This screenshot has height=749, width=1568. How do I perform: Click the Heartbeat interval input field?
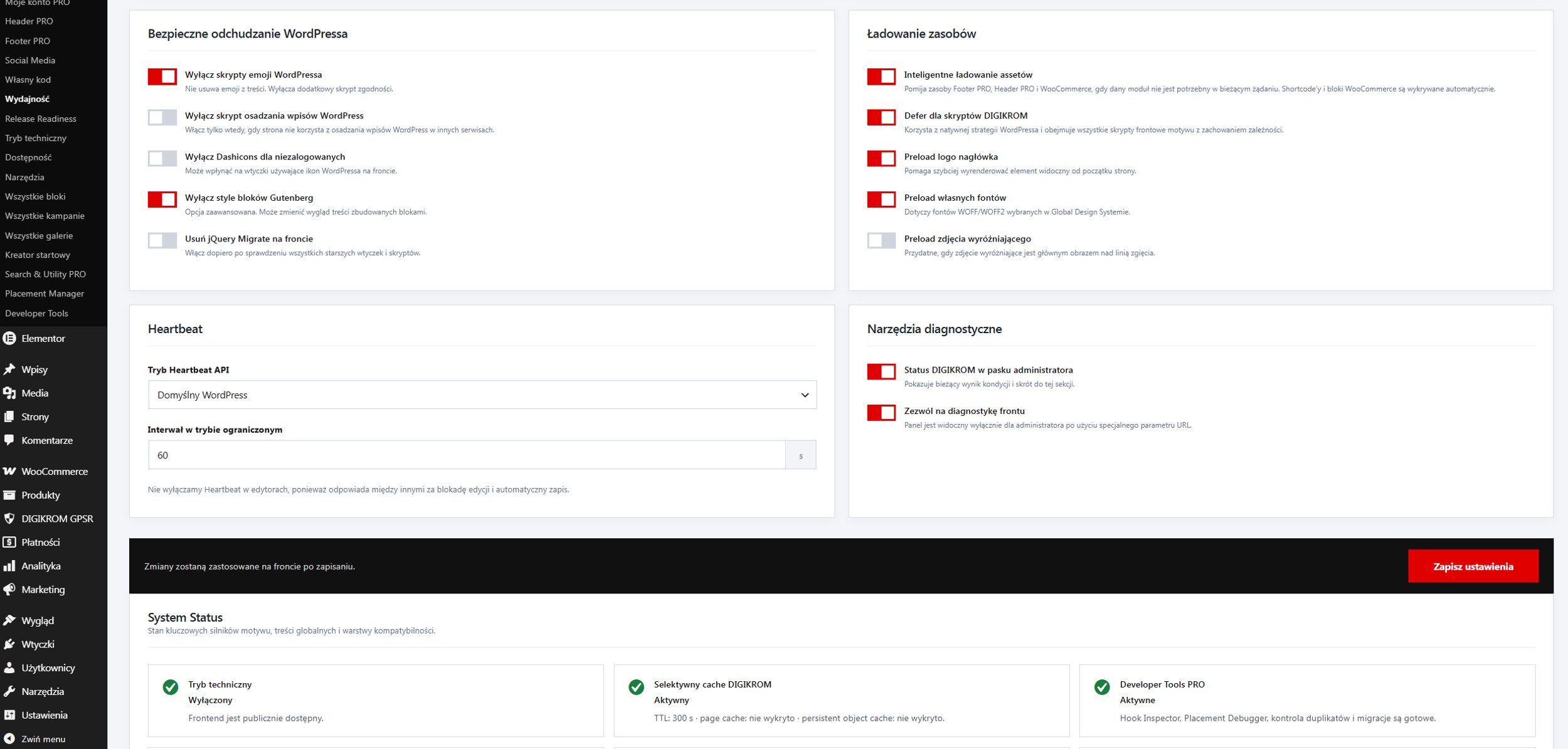(x=467, y=455)
